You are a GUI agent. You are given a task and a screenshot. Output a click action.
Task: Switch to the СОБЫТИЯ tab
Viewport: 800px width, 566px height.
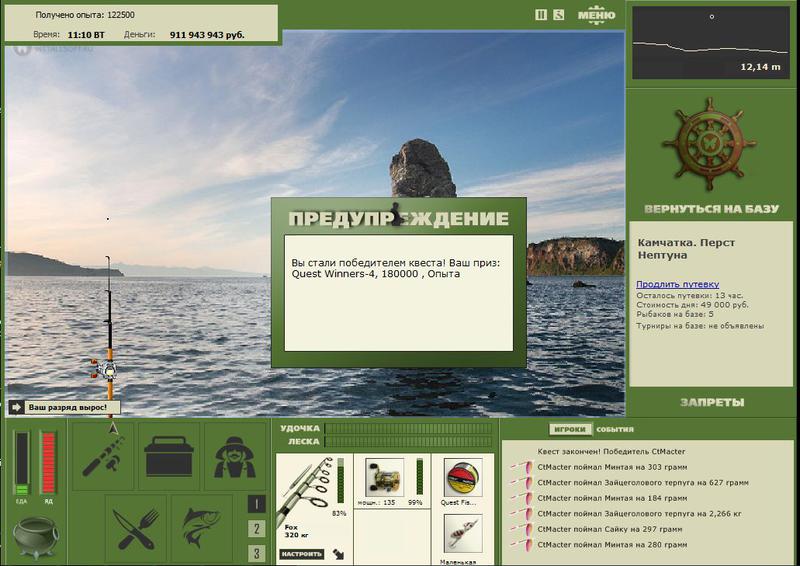click(615, 429)
